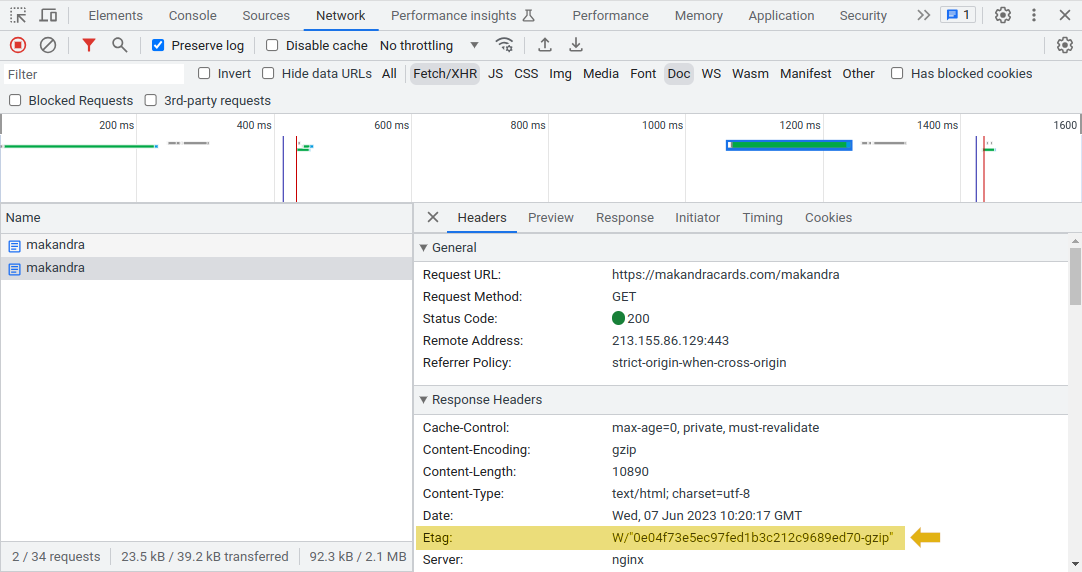This screenshot has width=1082, height=572.
Task: Select the inspect element picker icon
Action: [18, 15]
